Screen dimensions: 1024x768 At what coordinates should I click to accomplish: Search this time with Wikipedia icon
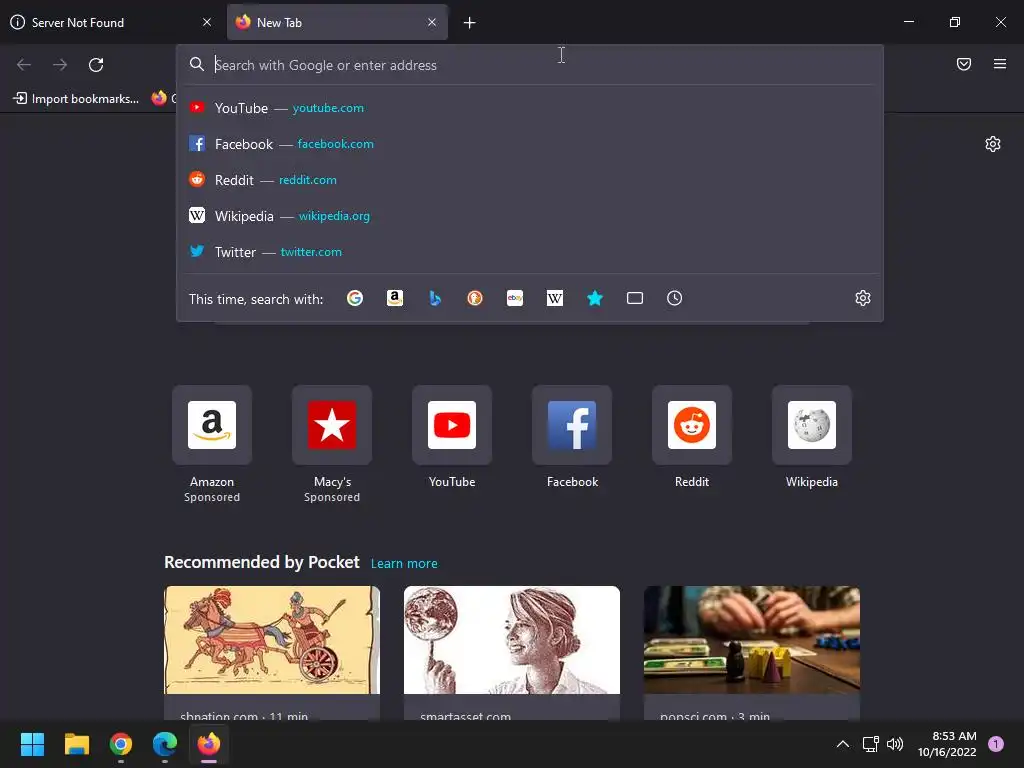(554, 298)
